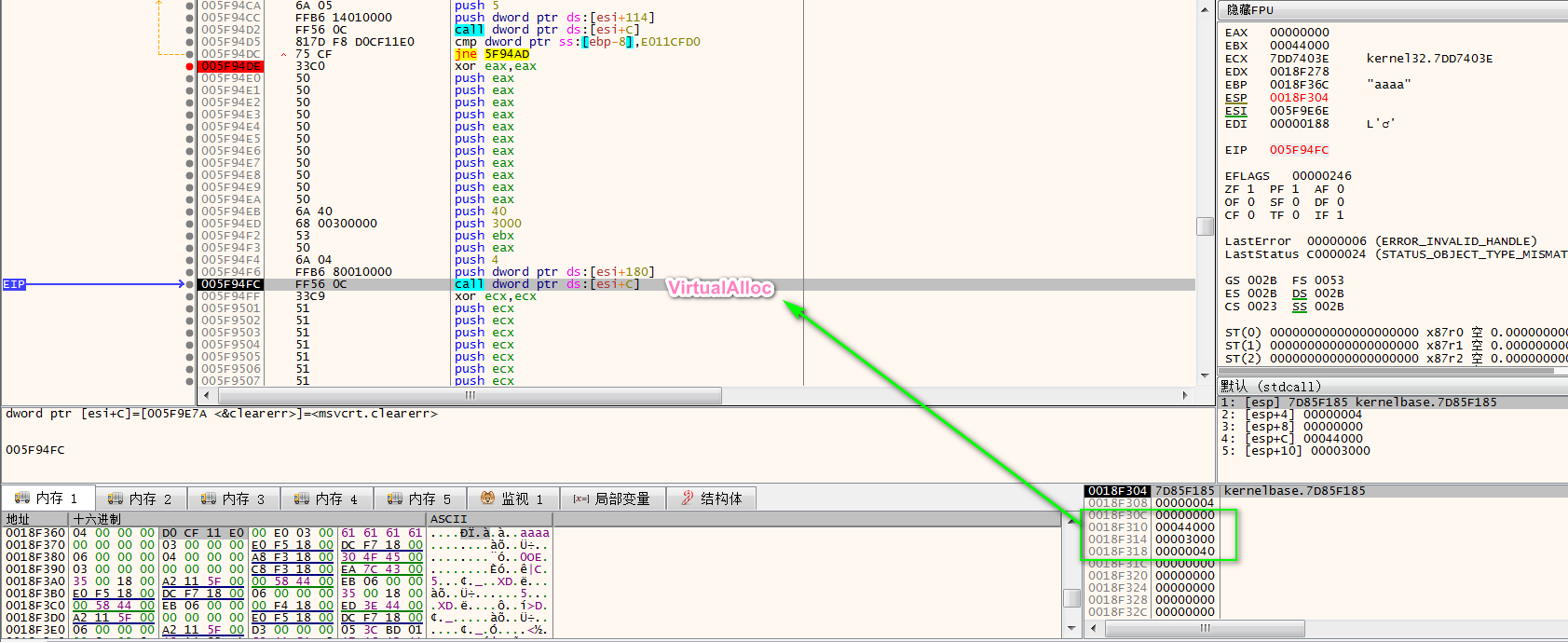
Task: Select ESP register value 0018F304
Action: [x=1299, y=98]
